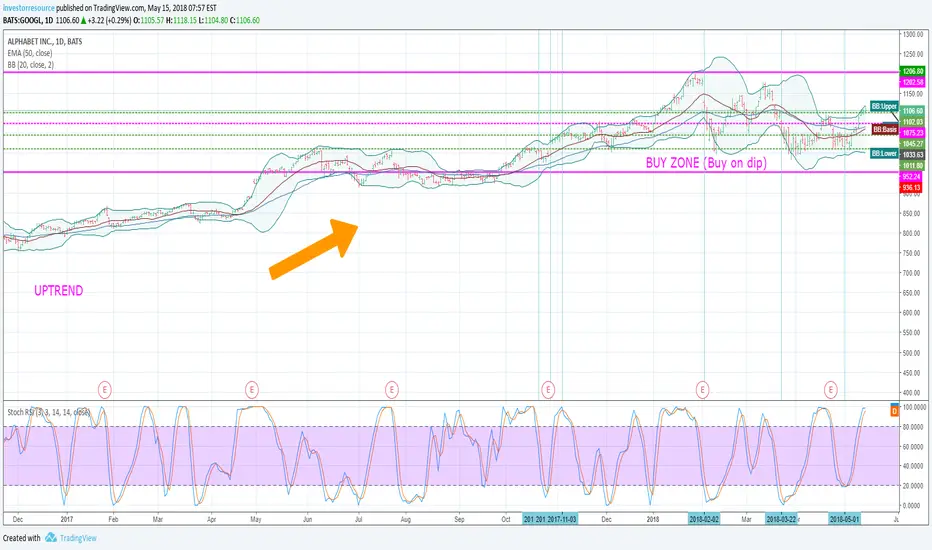Click the BATS:GOOGL symbol text
Viewport: 932px width, 550px height.
(21, 20)
